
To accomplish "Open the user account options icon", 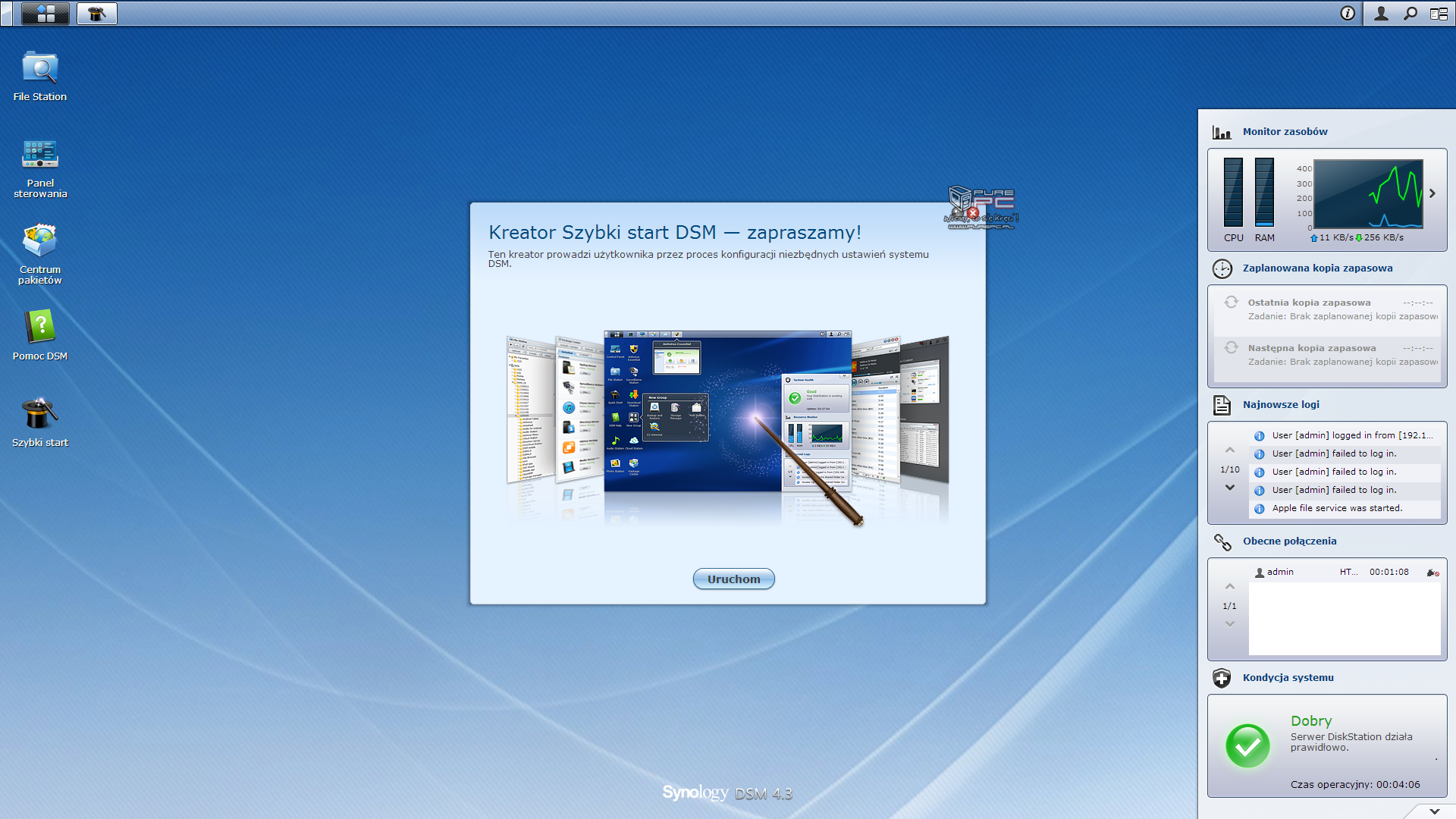I will (x=1381, y=13).
